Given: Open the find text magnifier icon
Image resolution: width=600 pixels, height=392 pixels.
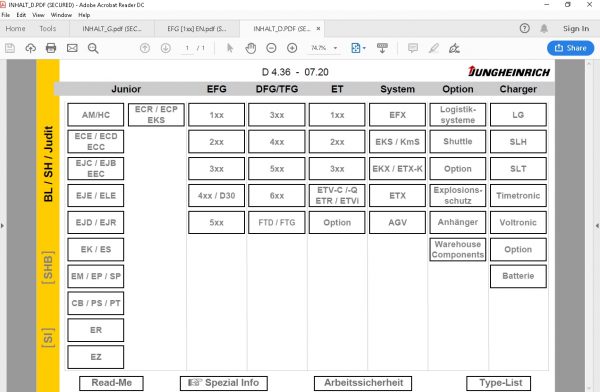Looking at the screenshot, I should click(93, 48).
